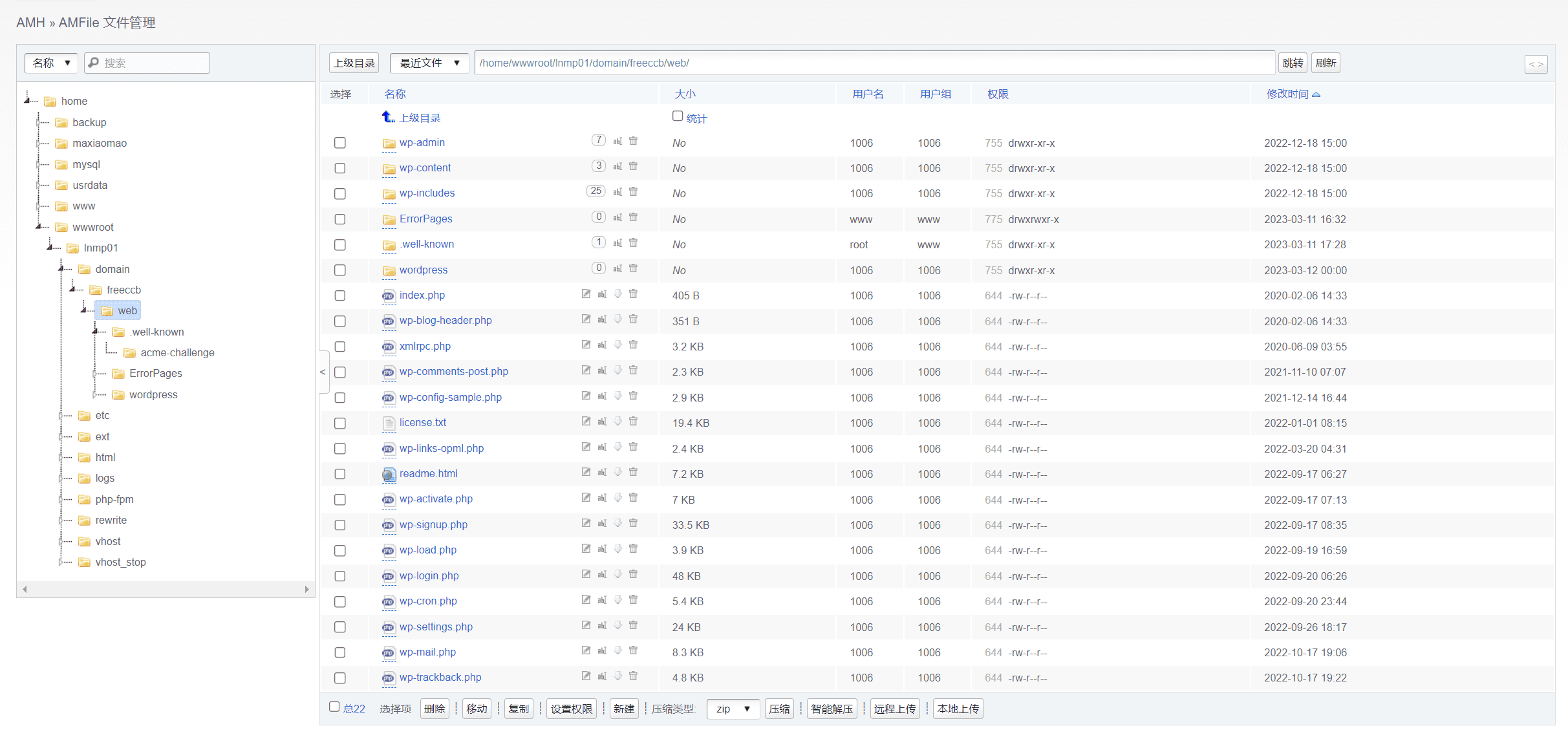
Task: Open the wp-config-sample.php file link
Action: coord(451,397)
